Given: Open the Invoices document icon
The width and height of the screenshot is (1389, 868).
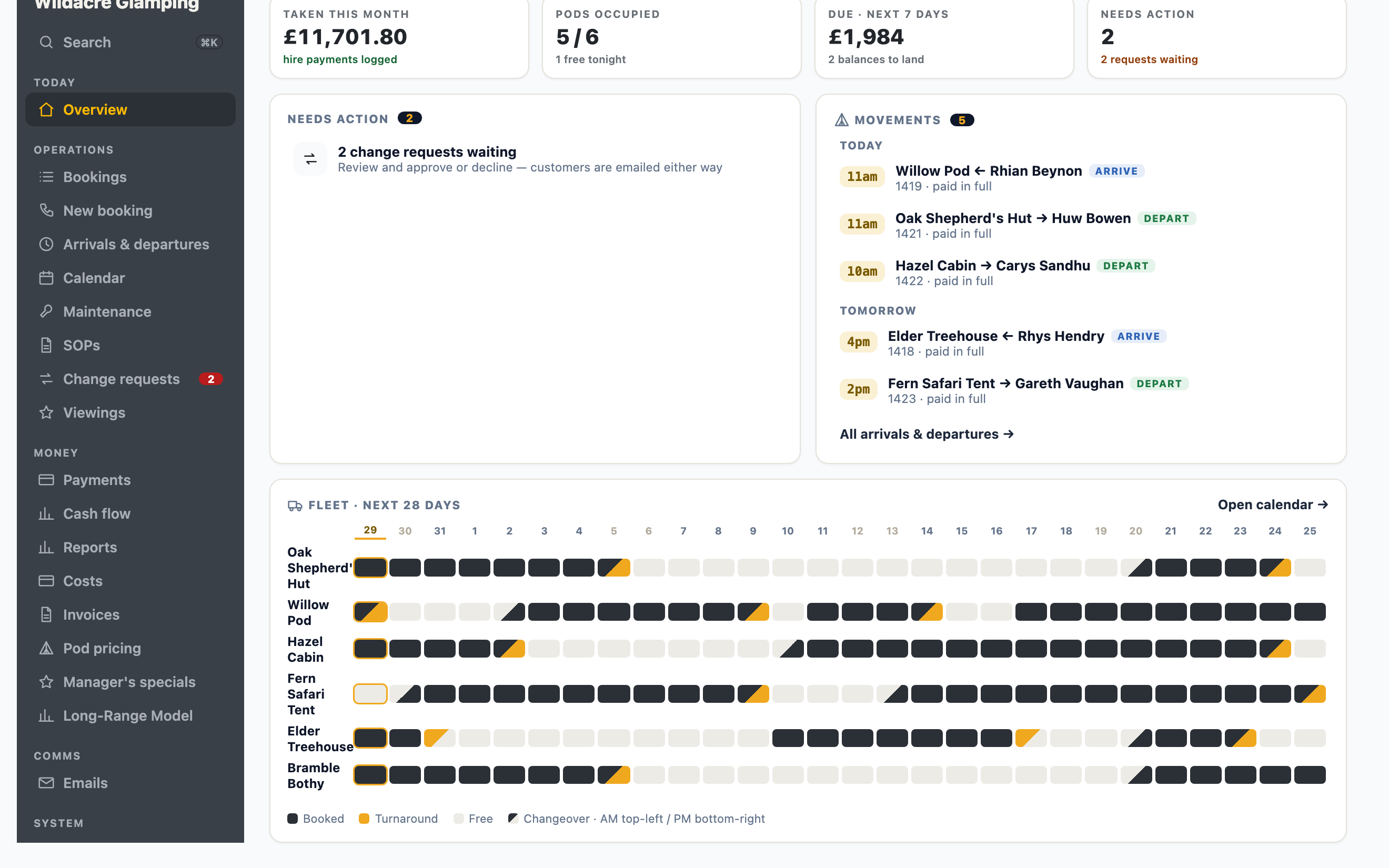Looking at the screenshot, I should tap(46, 615).
